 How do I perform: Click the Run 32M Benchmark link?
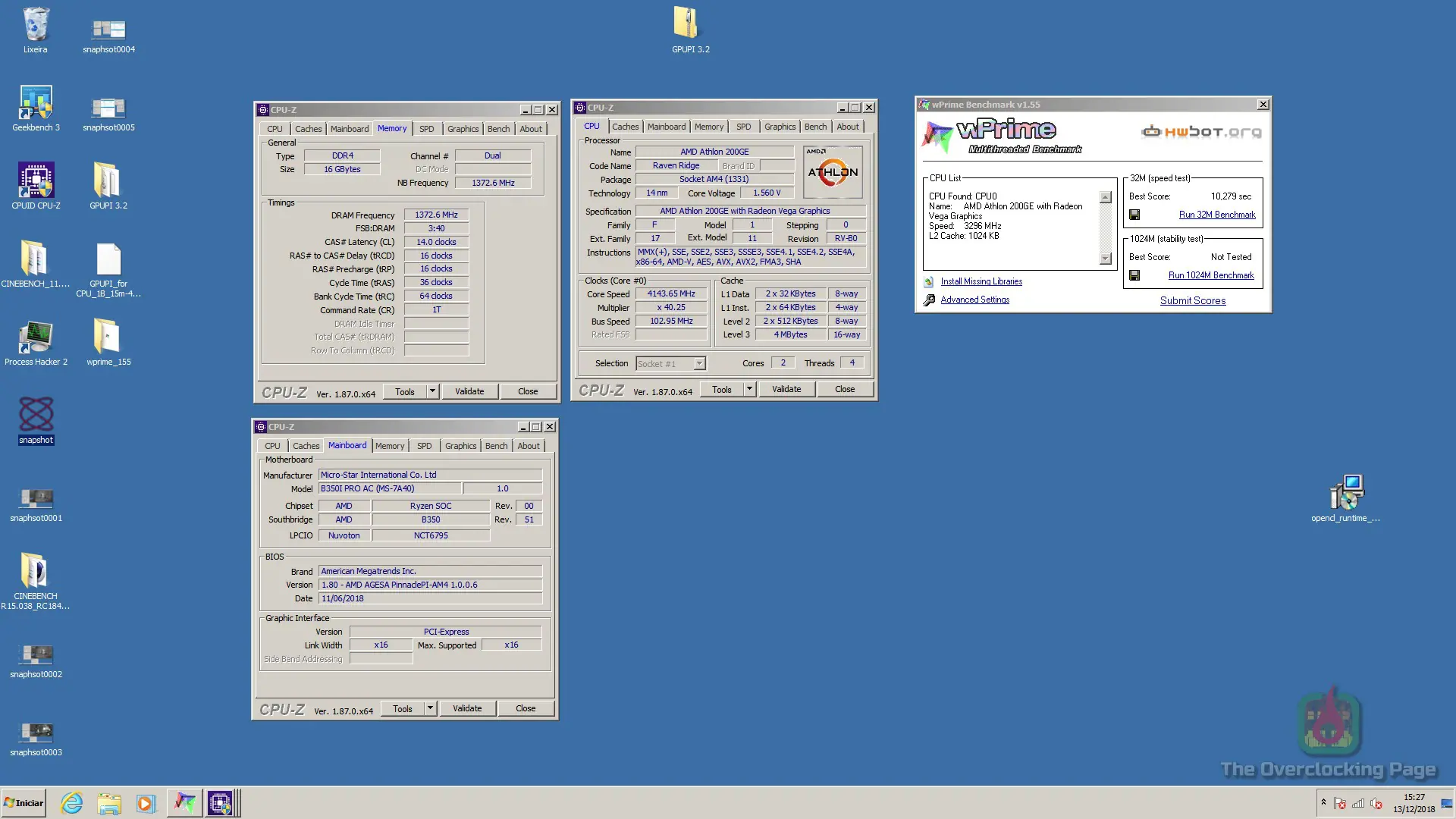(x=1217, y=215)
